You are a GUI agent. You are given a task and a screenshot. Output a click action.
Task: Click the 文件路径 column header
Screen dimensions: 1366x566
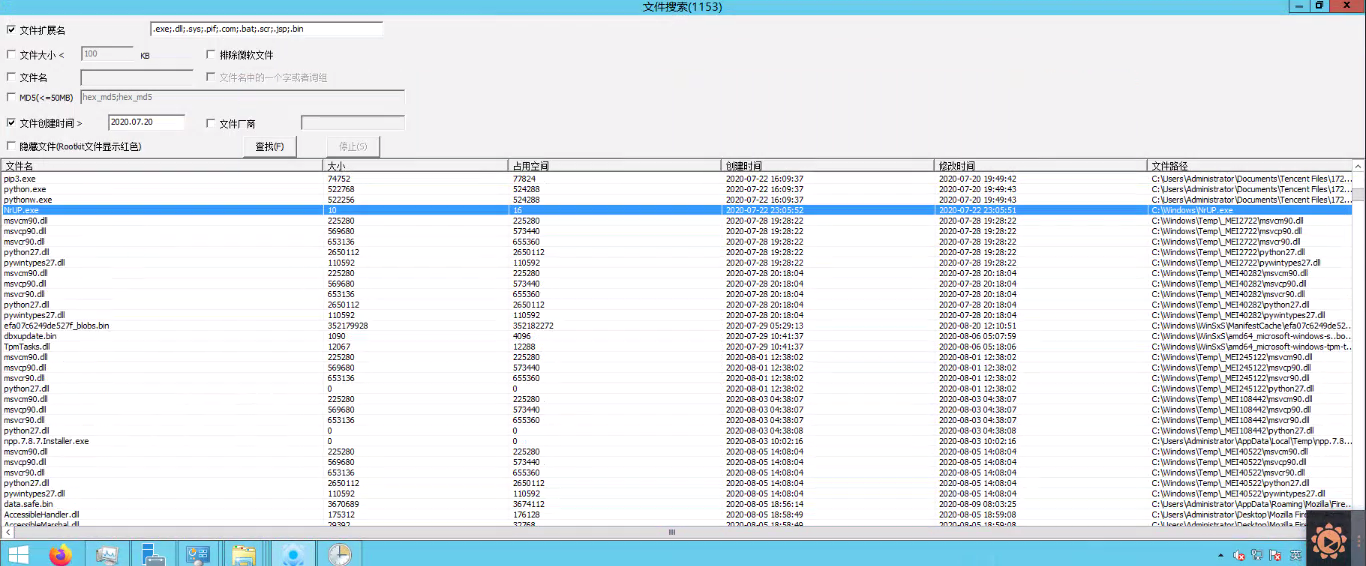[1250, 165]
